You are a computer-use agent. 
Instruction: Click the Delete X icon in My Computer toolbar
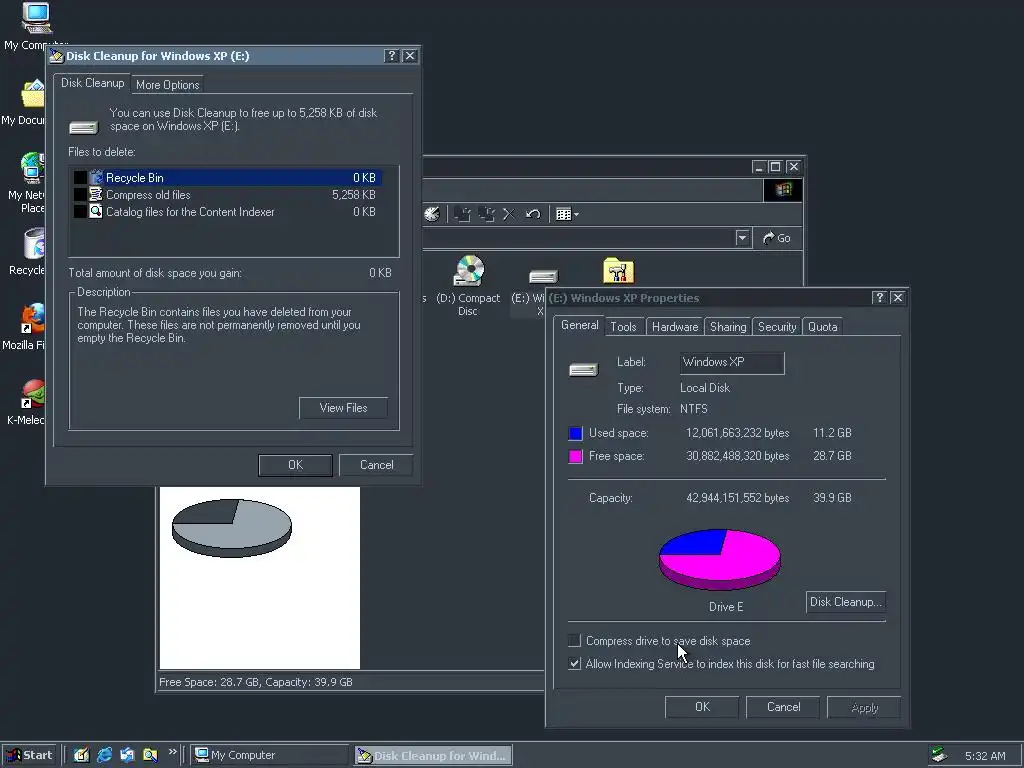pos(509,214)
